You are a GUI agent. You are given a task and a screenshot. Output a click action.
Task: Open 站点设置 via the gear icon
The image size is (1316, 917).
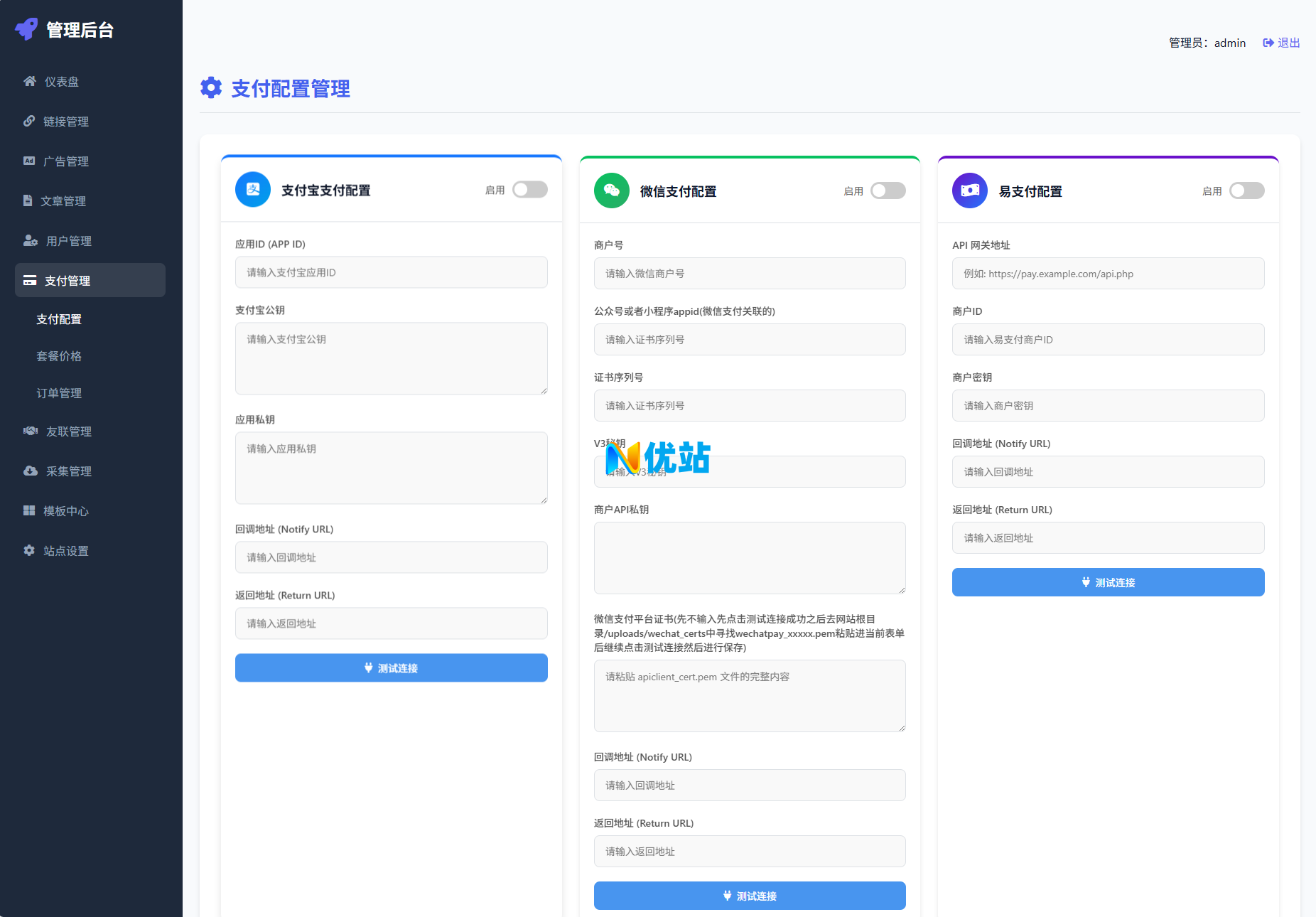click(x=29, y=551)
